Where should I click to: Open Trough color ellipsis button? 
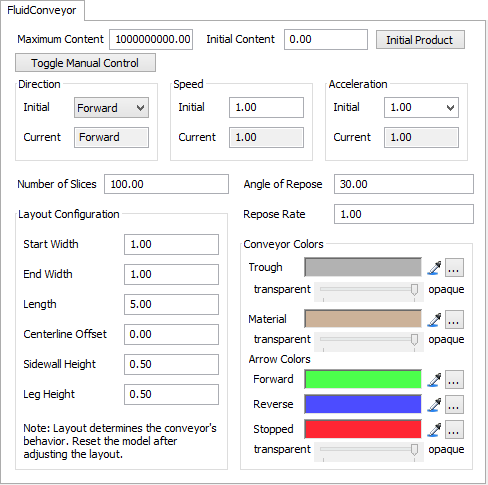454,268
